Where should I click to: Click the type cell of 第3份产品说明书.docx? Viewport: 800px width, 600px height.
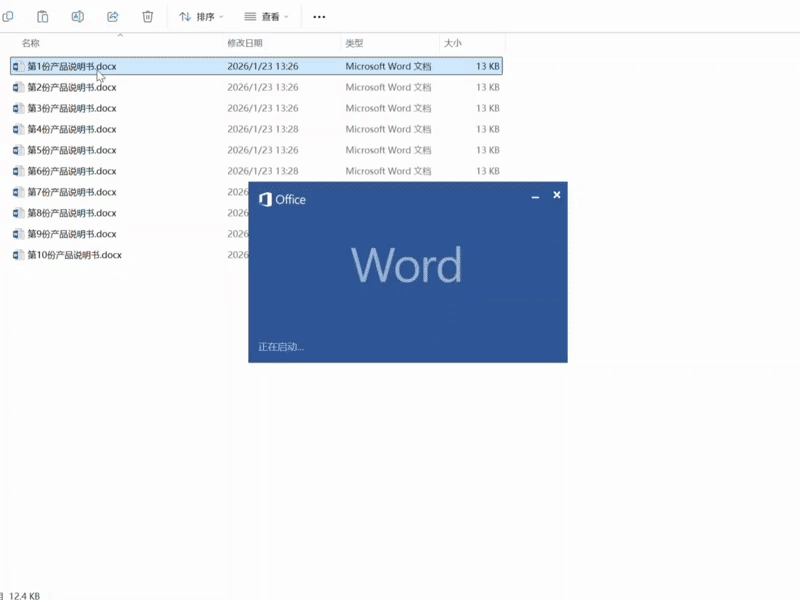388,108
